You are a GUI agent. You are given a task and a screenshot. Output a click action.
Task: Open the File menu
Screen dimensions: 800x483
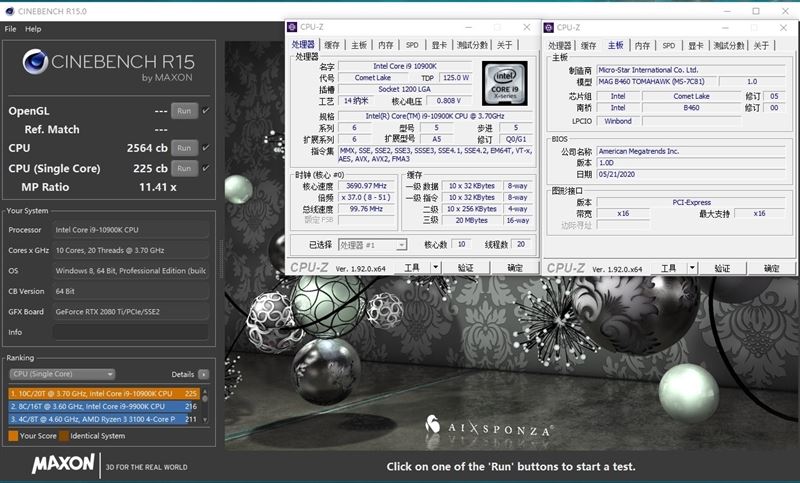click(10, 29)
